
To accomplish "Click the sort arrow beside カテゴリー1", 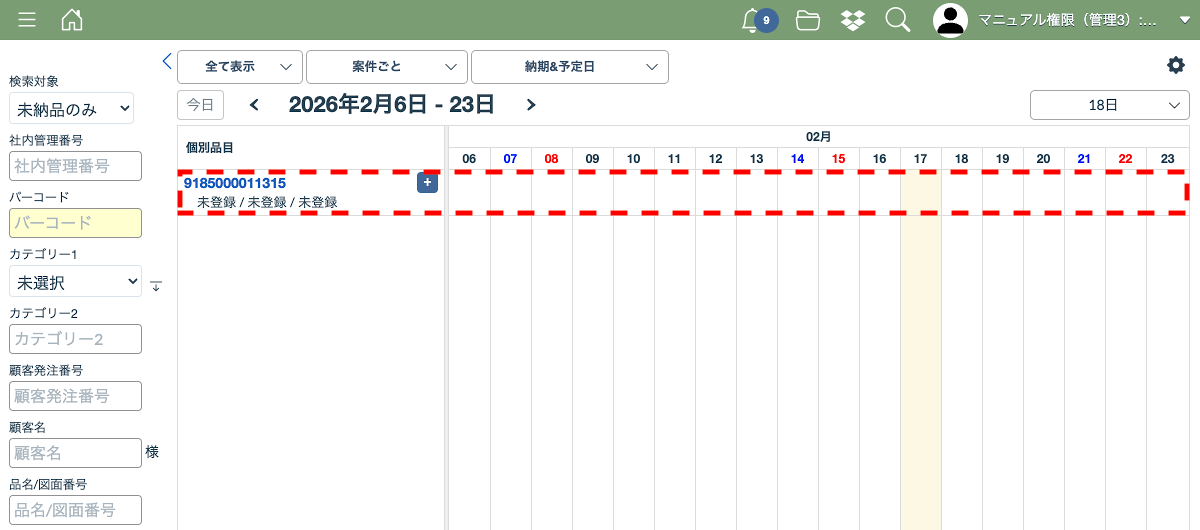I will [x=155, y=286].
